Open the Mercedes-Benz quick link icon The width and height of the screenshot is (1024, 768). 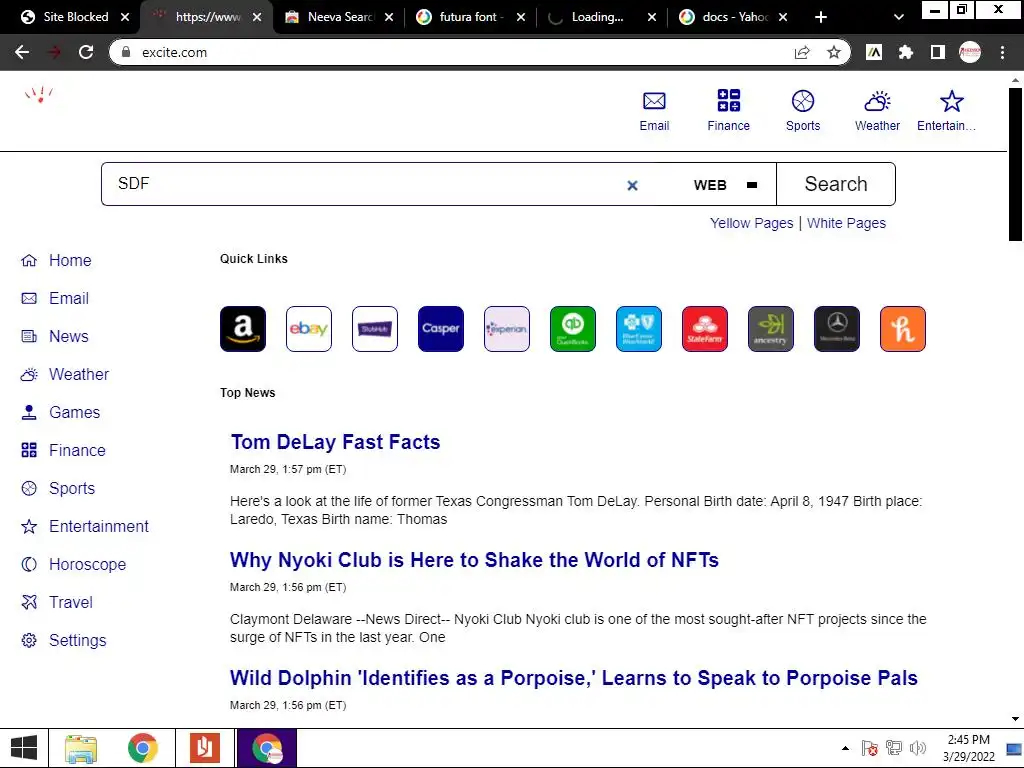pyautogui.click(x=837, y=328)
